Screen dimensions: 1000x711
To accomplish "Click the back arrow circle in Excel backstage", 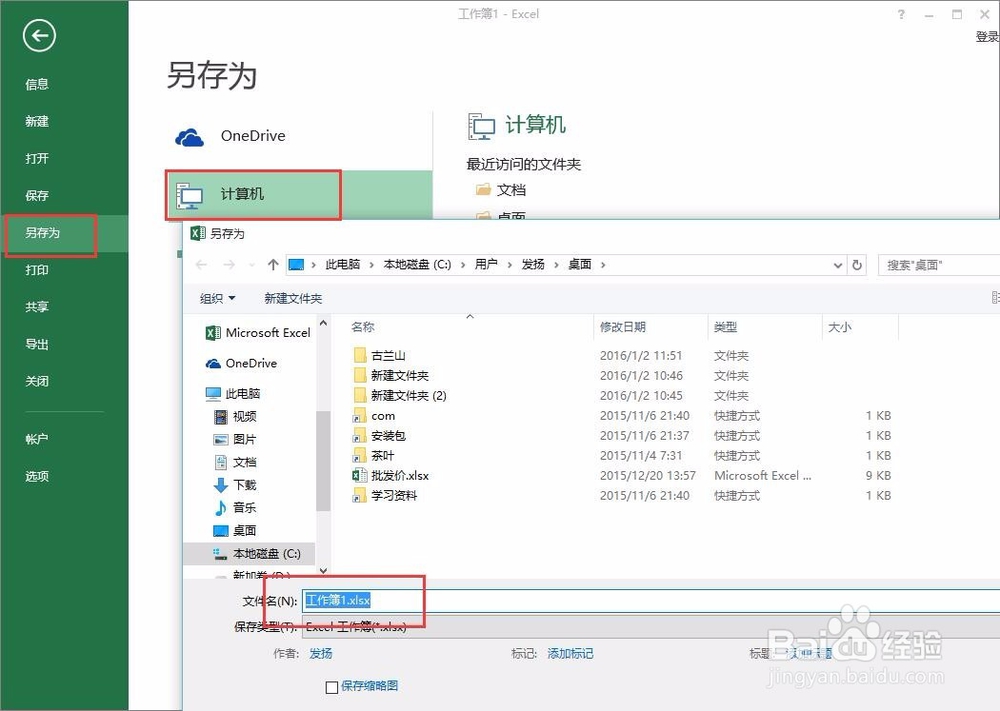I will 40,36.
